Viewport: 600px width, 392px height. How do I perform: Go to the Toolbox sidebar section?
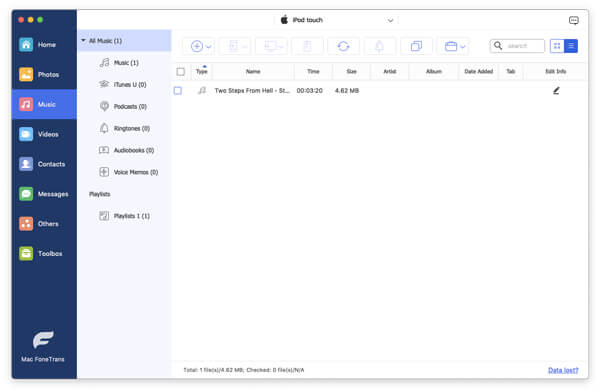click(44, 253)
